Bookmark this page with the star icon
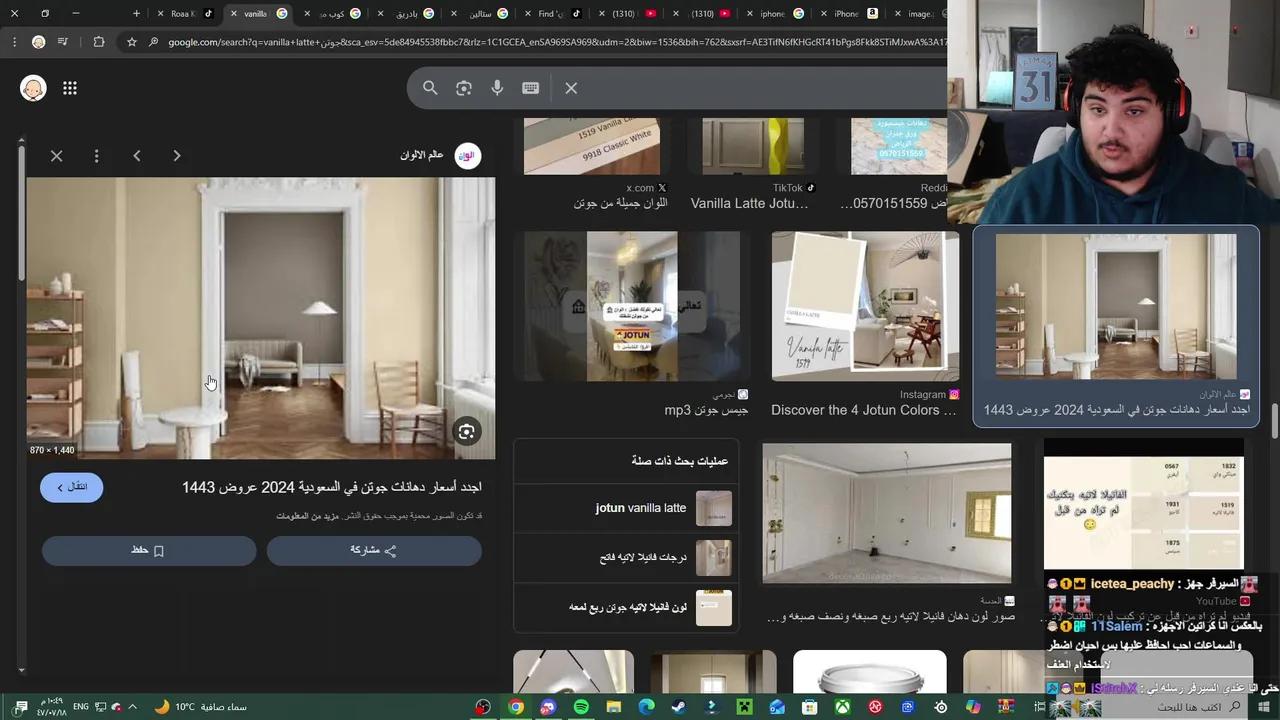 click(x=131, y=42)
